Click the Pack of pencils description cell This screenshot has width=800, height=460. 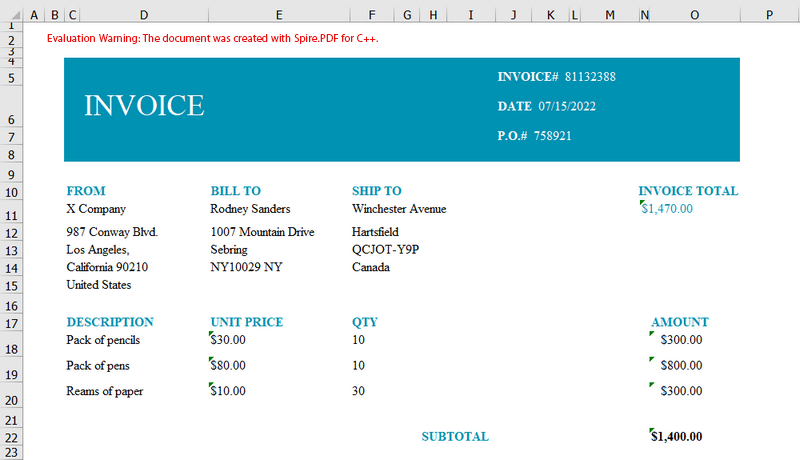[103, 340]
